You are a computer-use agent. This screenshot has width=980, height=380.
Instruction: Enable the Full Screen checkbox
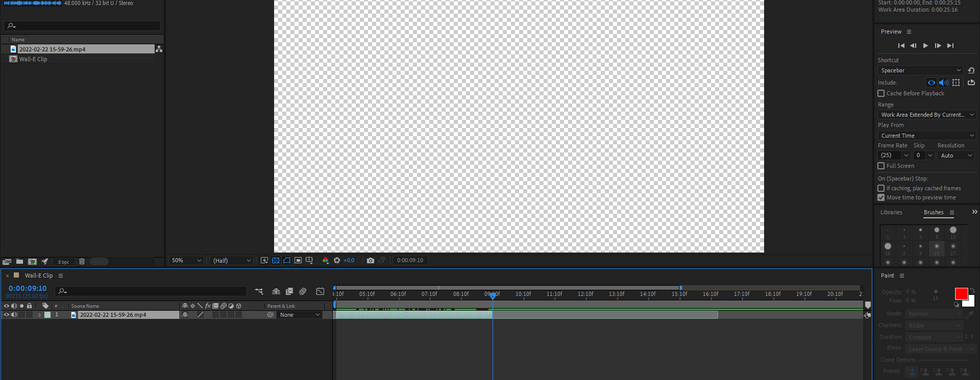click(881, 166)
